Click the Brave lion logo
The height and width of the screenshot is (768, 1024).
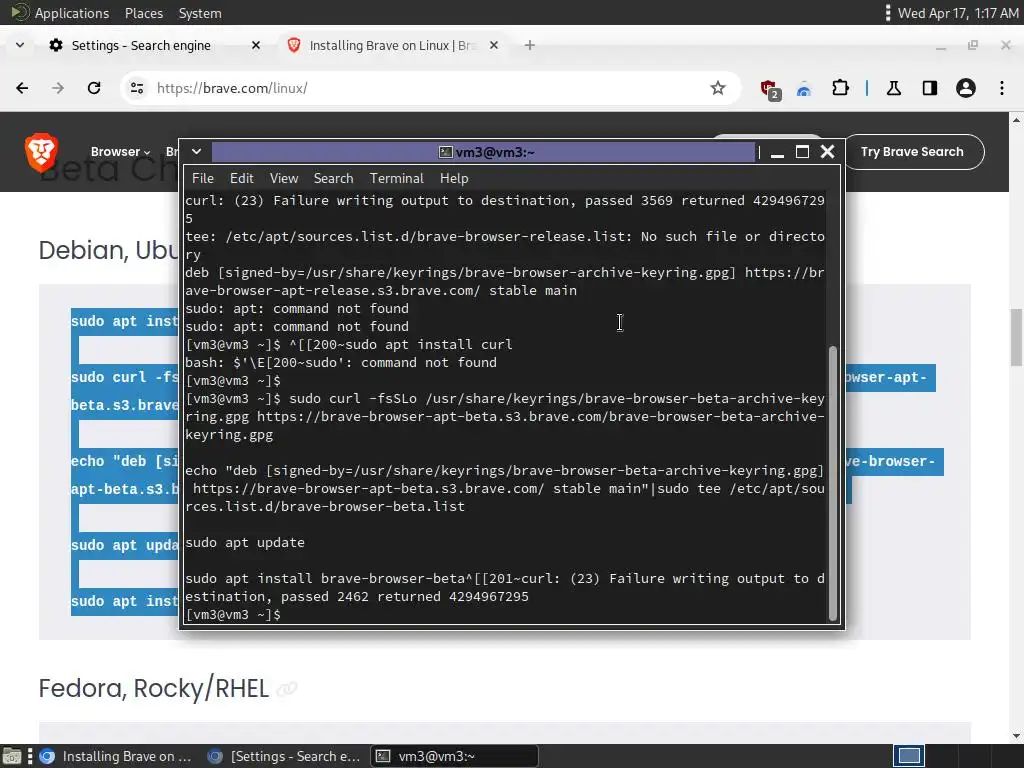pyautogui.click(x=41, y=152)
